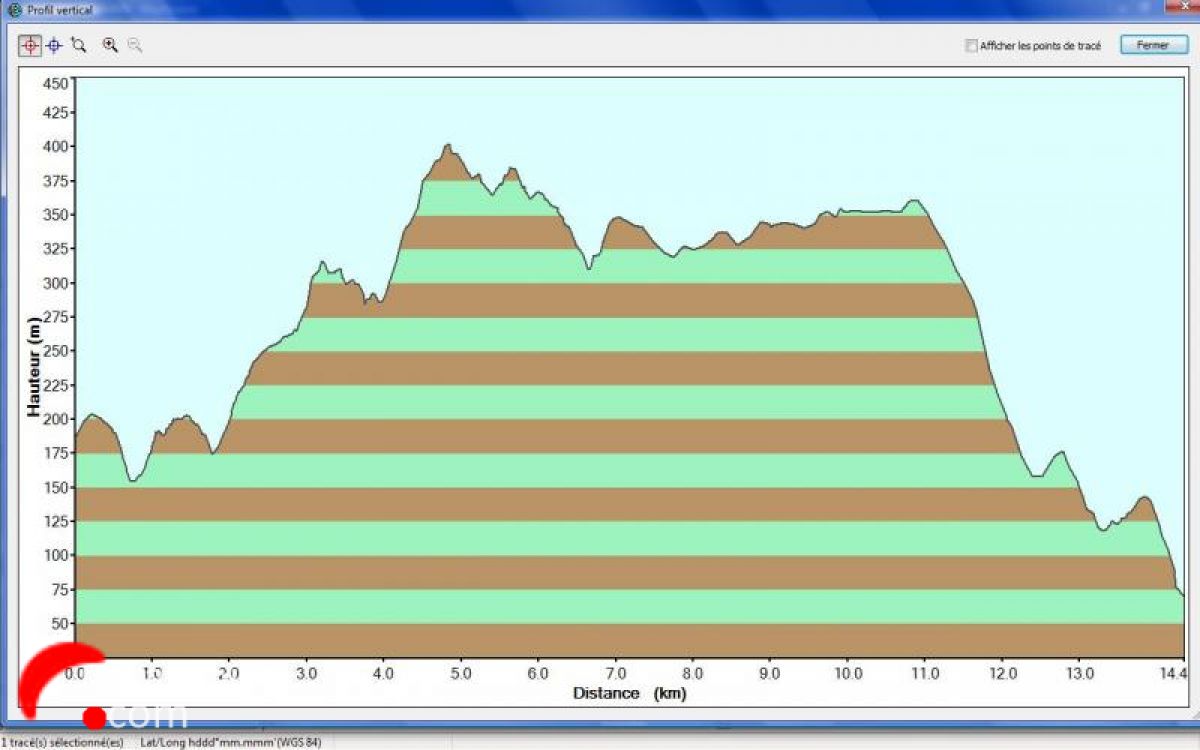Click the 450 value on height axis

56,83
